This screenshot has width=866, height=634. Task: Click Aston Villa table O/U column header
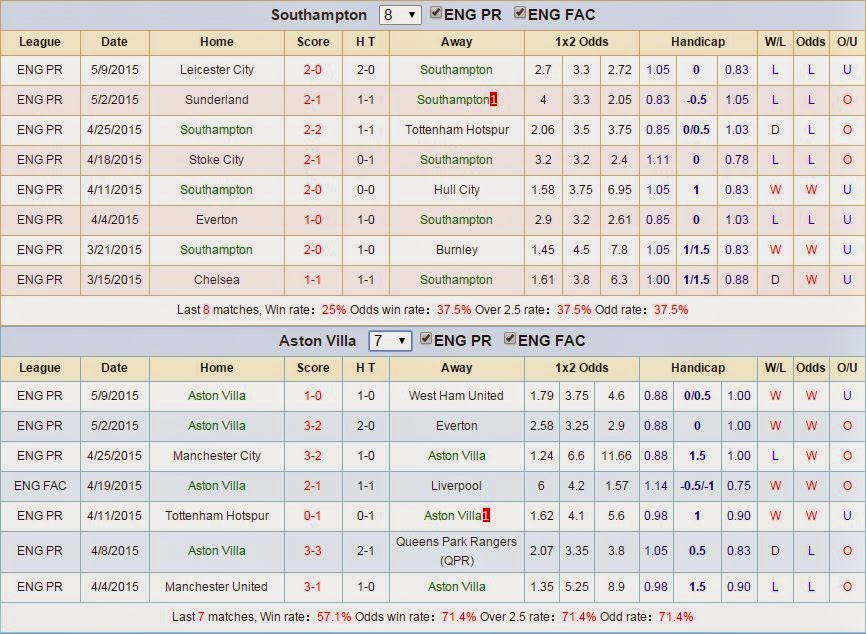click(x=847, y=368)
